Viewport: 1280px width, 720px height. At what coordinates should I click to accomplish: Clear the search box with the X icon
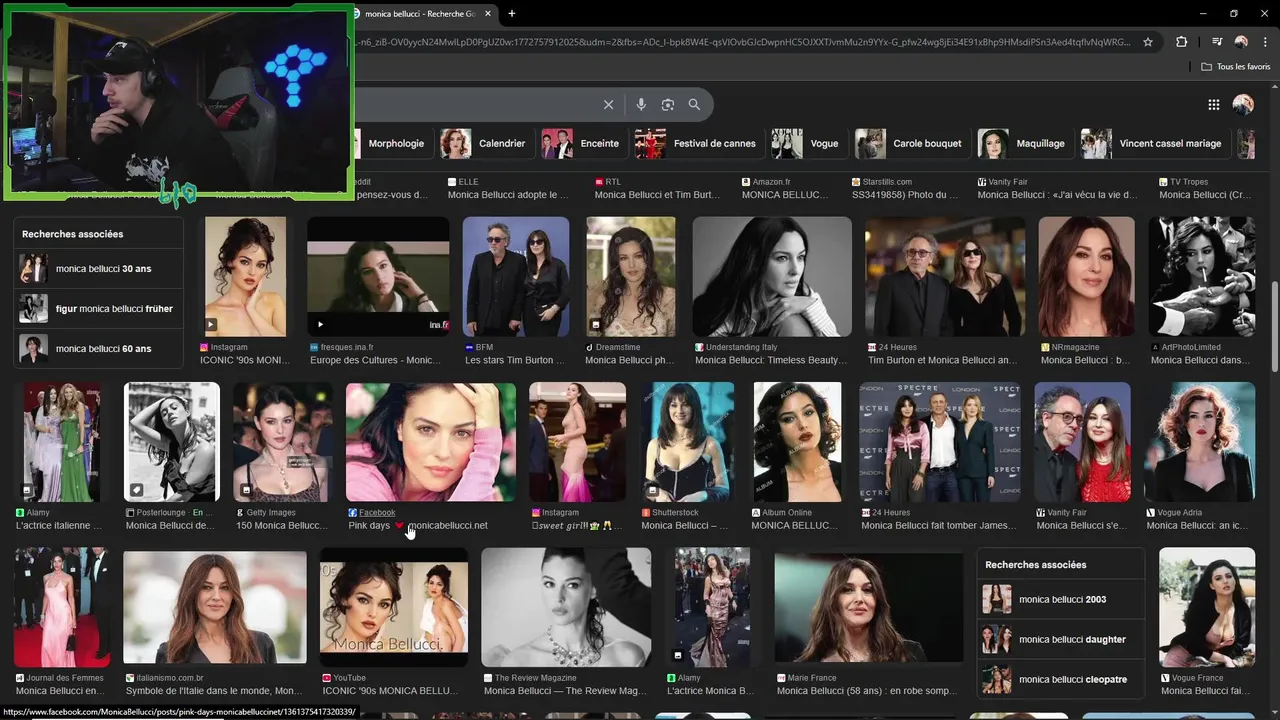tap(608, 104)
